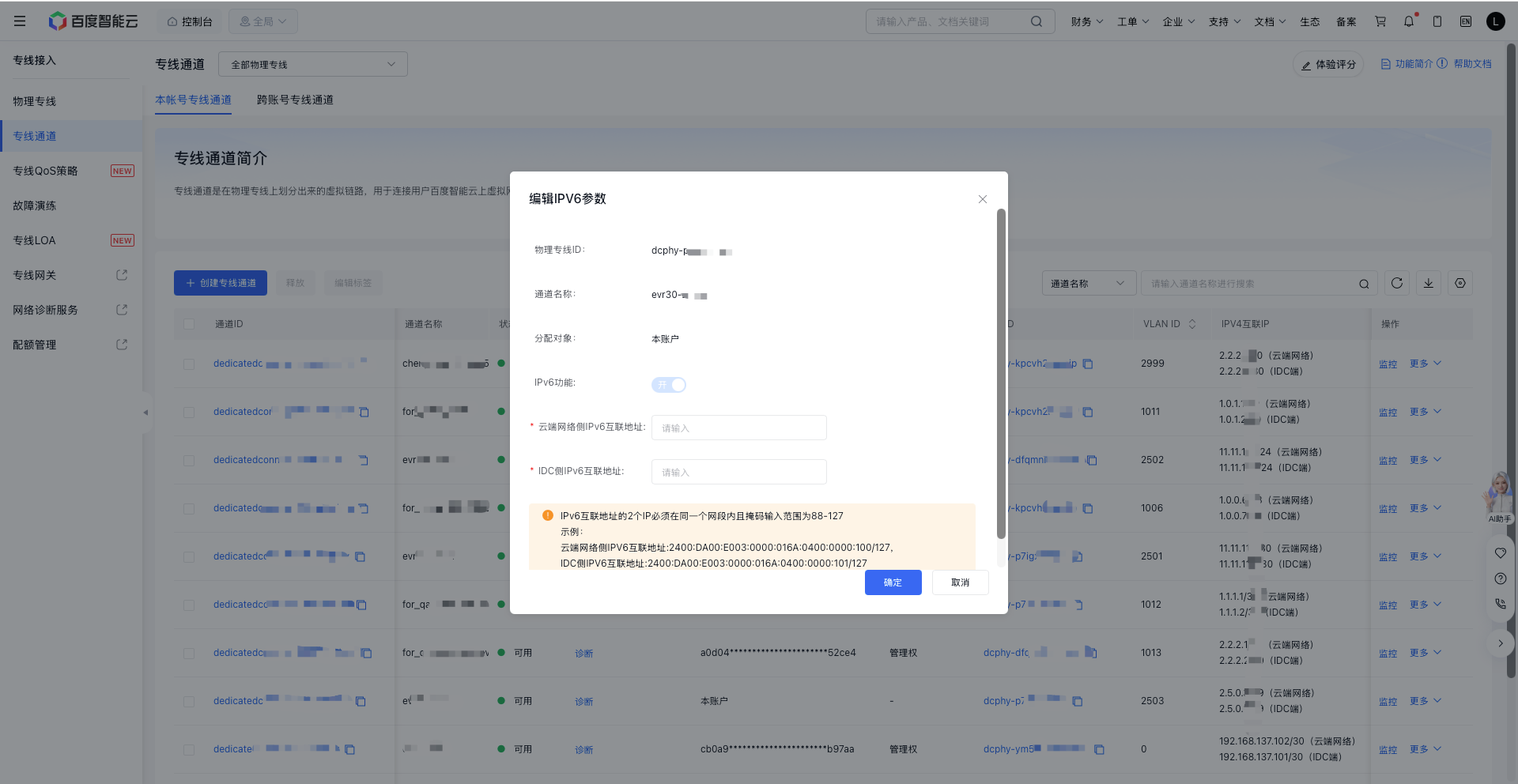Viewport: 1518px width, 784px height.
Task: Click the help question icon on right panel
Action: [1501, 579]
